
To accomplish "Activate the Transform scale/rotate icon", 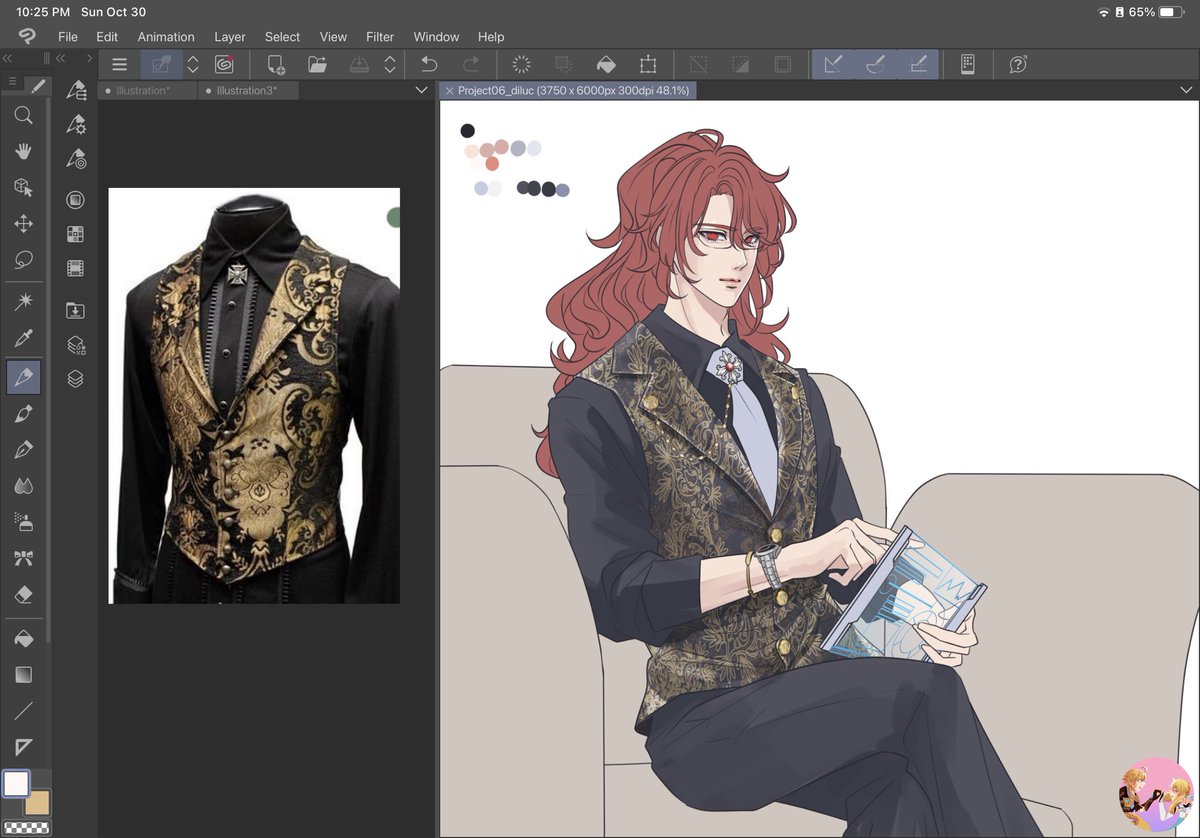I will pos(648,64).
